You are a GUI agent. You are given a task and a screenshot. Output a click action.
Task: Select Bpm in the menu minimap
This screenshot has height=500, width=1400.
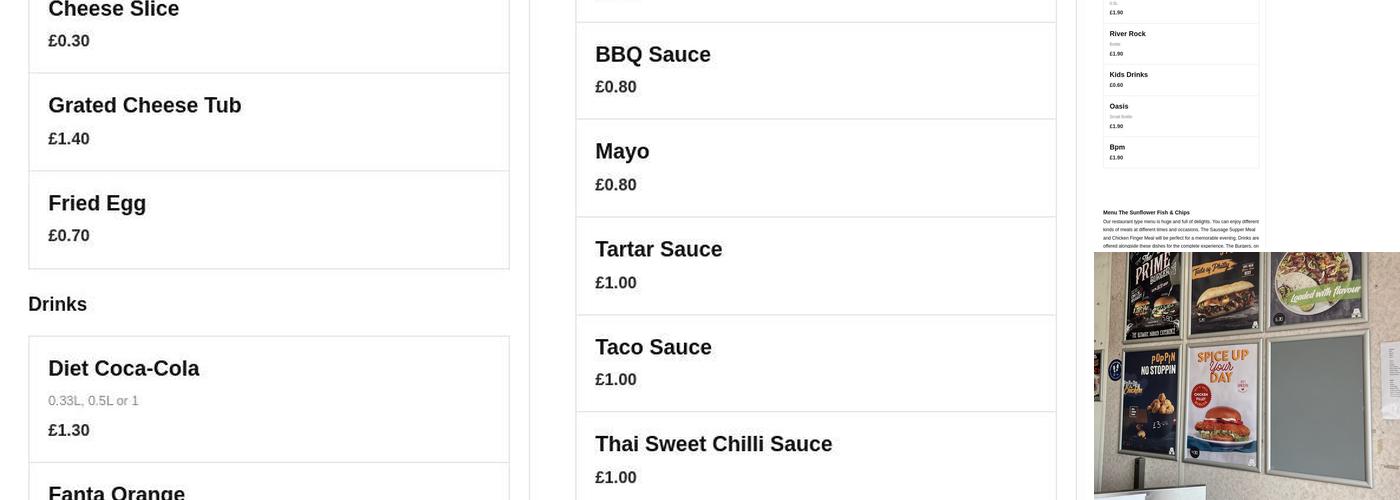(1117, 147)
